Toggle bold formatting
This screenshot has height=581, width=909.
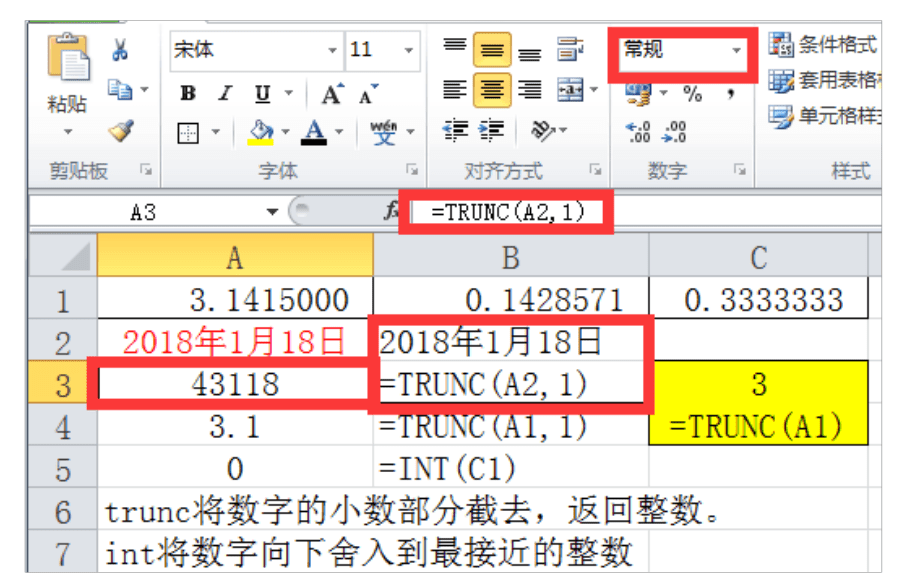tap(188, 90)
